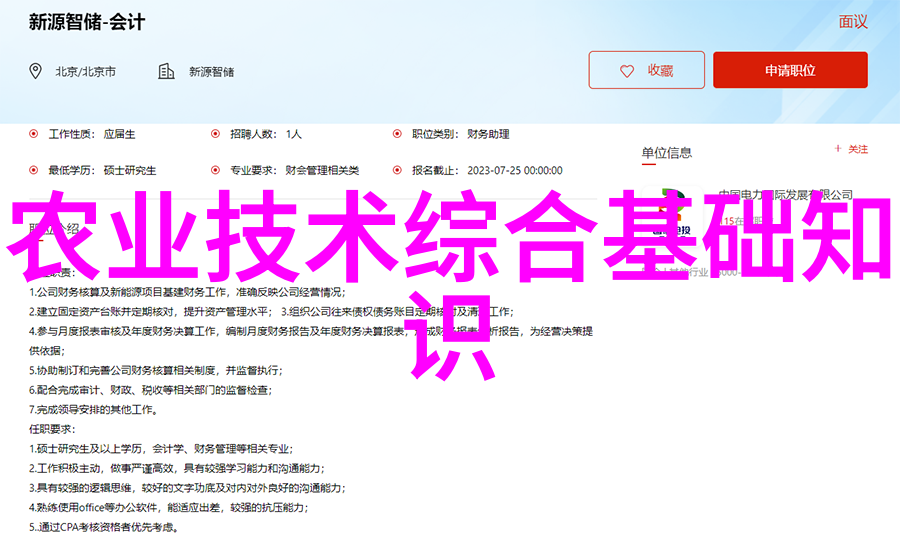Screen dimensions: 900x549
Task: Click the bullet icon before 最低学历
Action: click(x=34, y=169)
